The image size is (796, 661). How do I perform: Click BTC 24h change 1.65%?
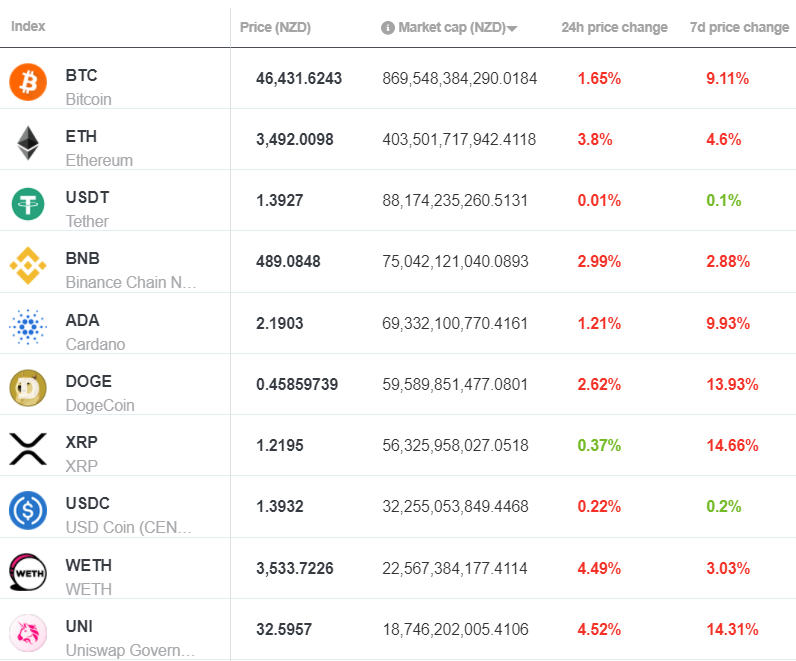(599, 78)
